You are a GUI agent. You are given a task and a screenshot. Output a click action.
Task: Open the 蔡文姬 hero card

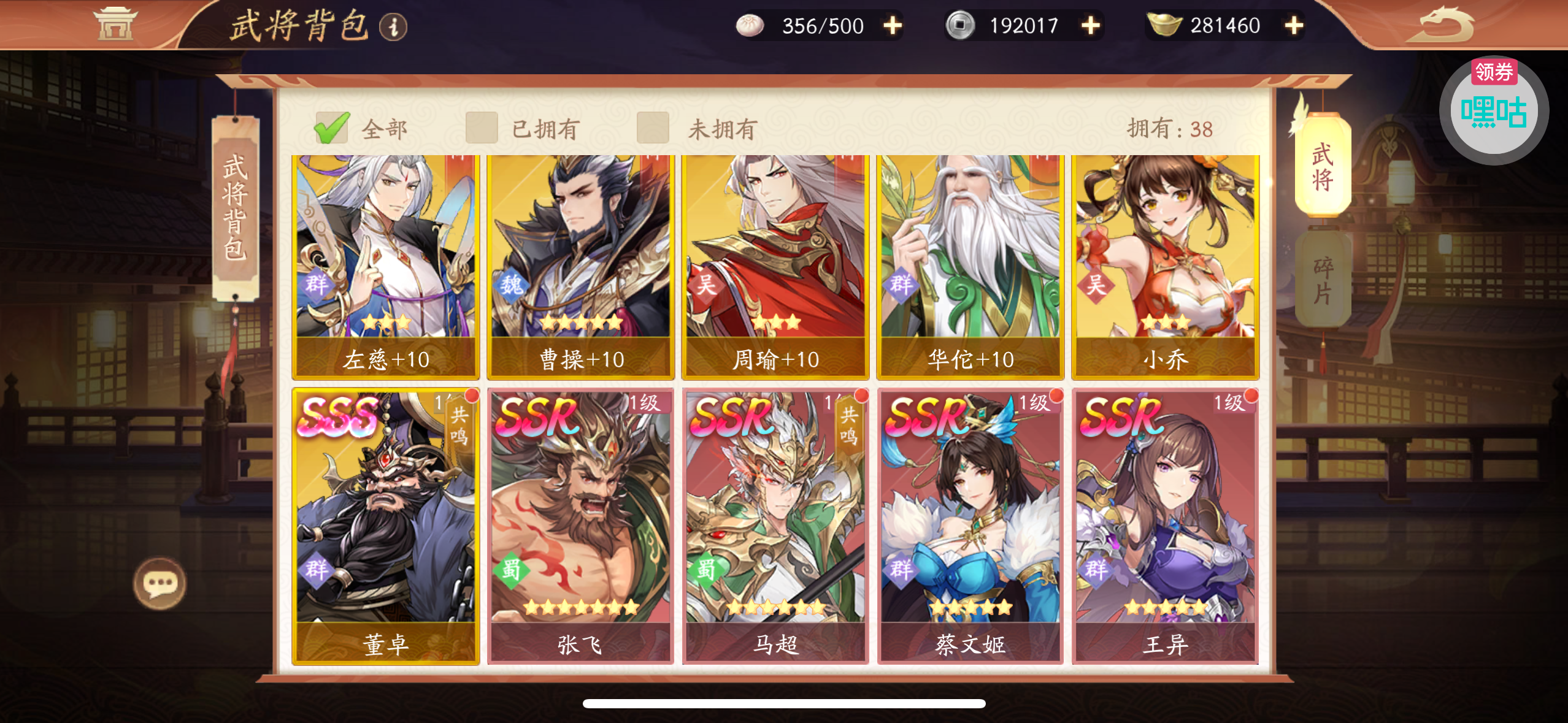click(970, 526)
